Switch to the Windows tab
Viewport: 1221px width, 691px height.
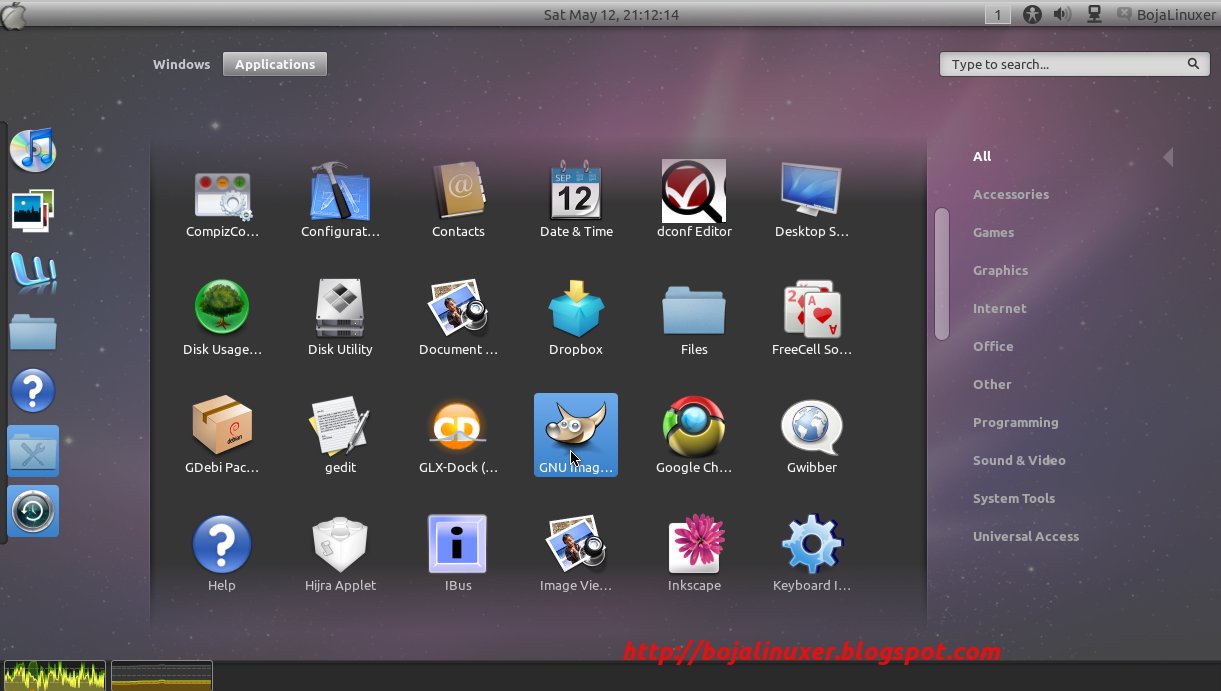181,64
